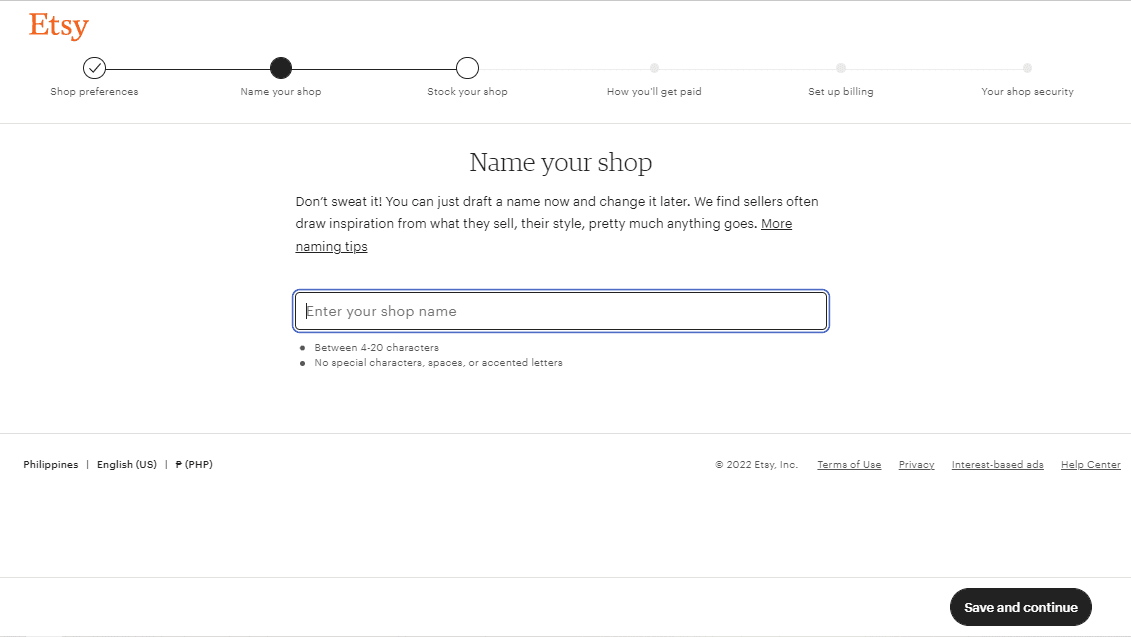
Task: Click Interest-based ads link
Action: point(997,464)
